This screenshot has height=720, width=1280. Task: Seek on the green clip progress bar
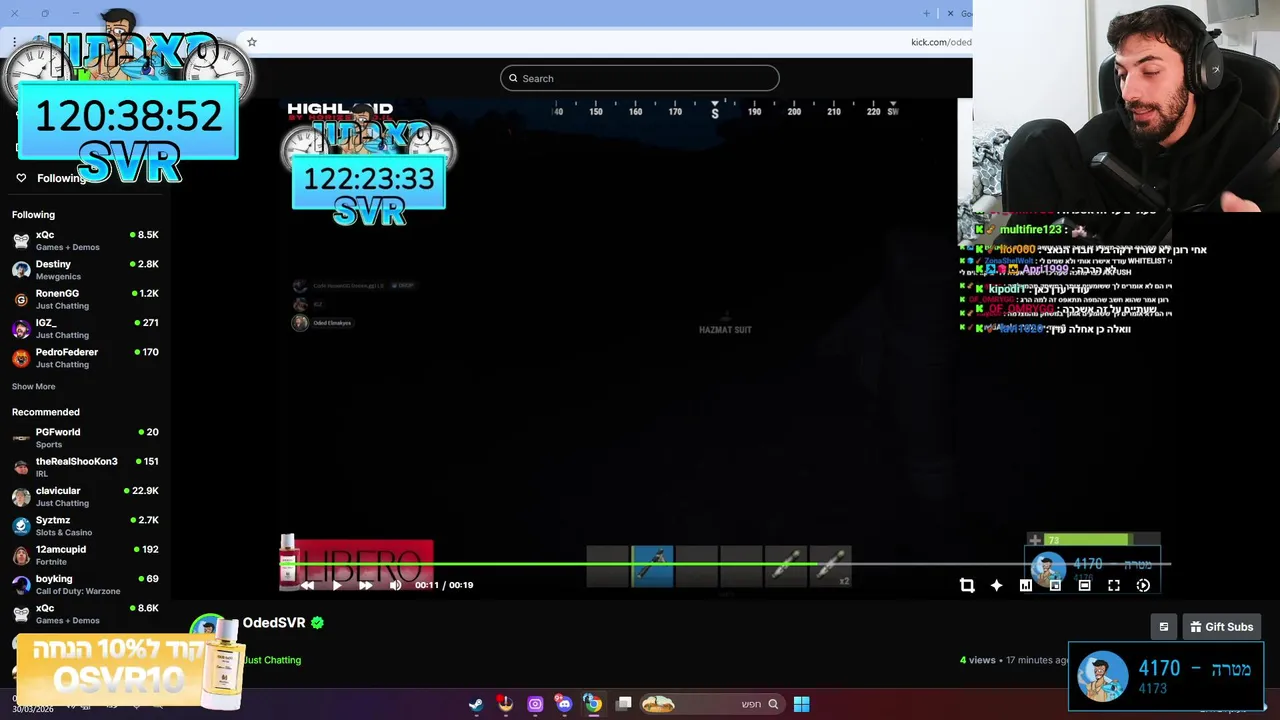tap(725, 564)
